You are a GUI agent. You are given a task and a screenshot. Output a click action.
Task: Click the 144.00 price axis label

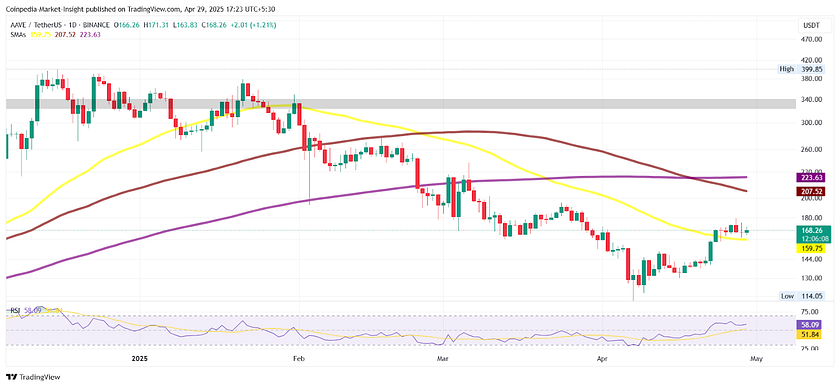812,259
